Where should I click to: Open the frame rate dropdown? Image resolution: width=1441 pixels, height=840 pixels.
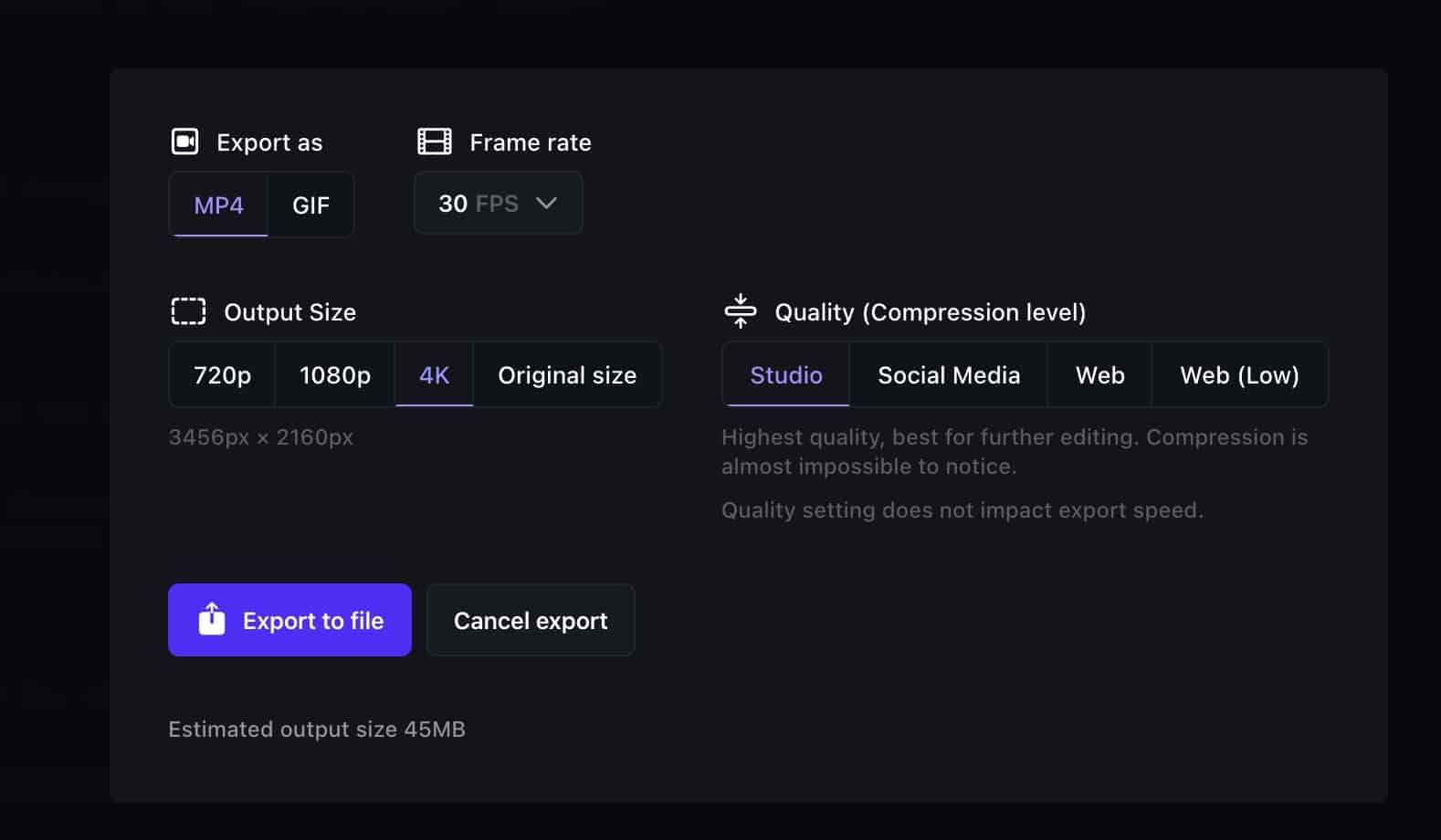[x=498, y=203]
